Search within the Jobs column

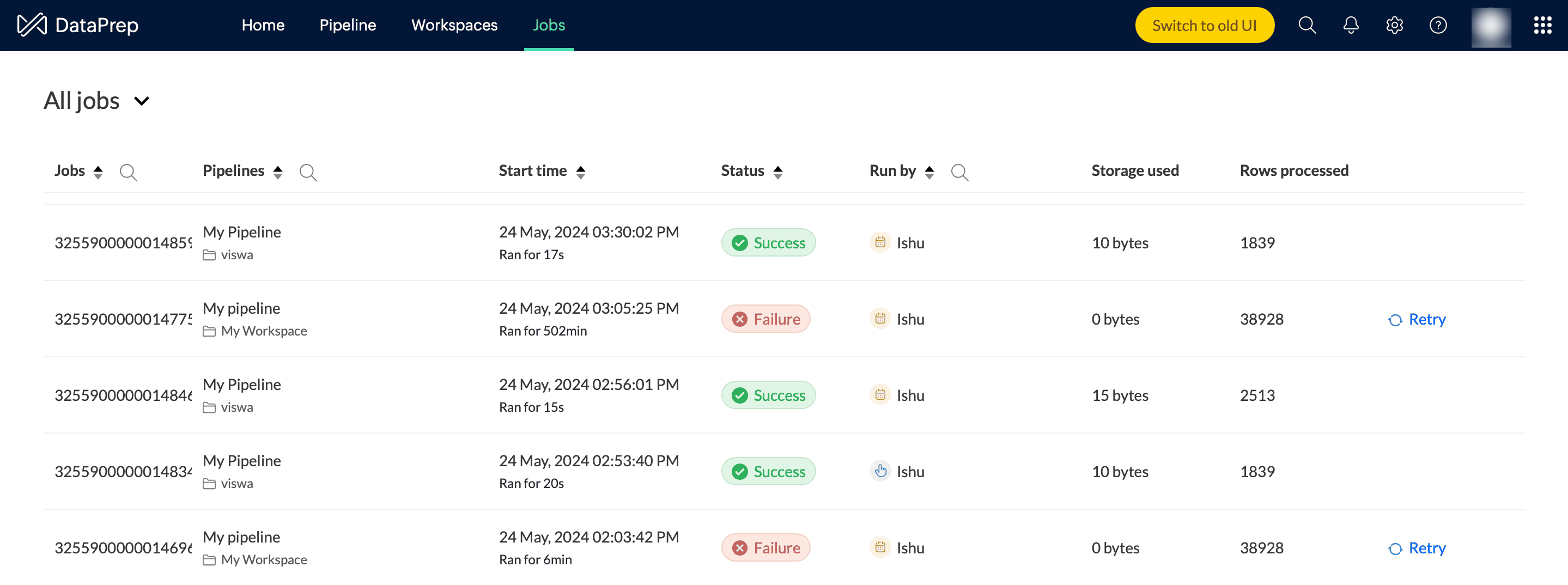128,172
